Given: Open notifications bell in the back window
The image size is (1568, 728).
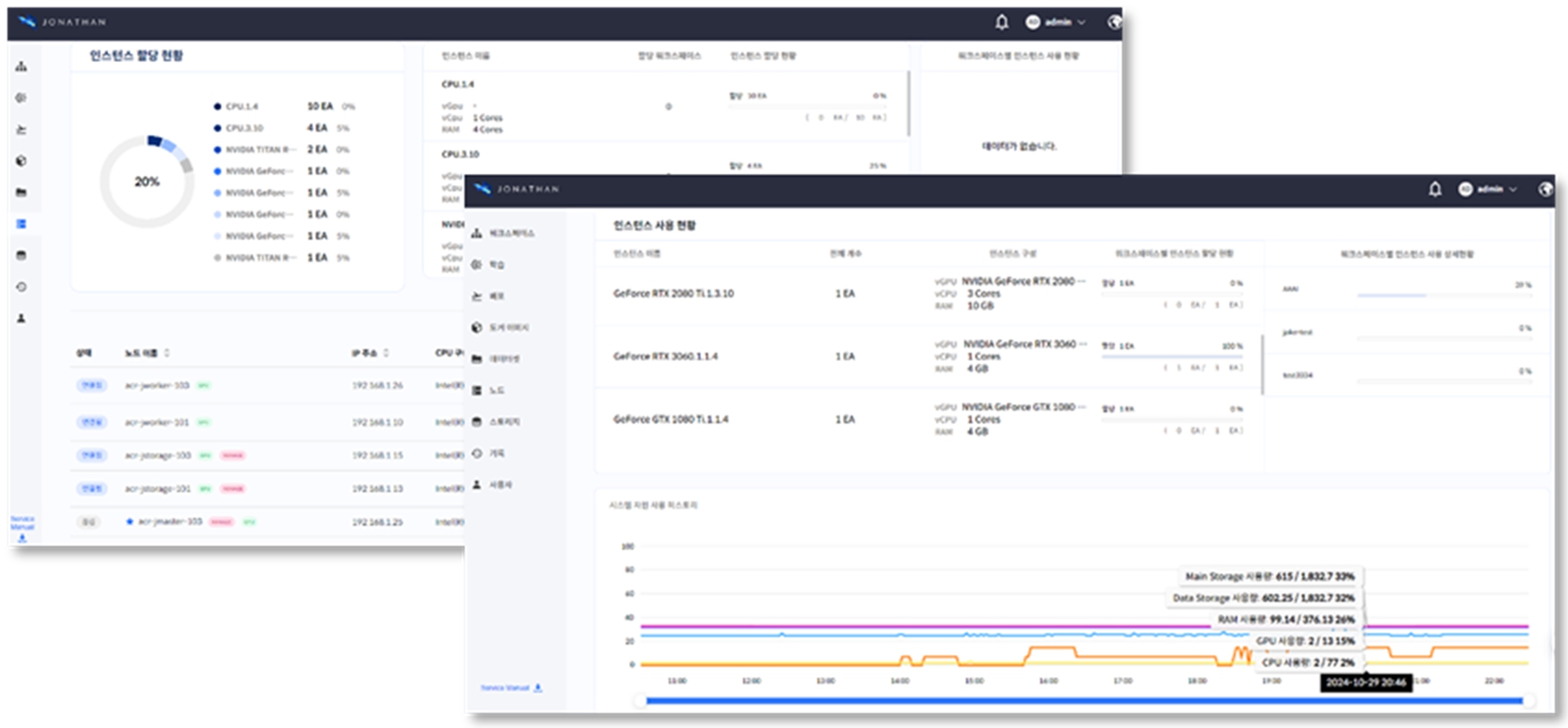Looking at the screenshot, I should tap(1002, 22).
